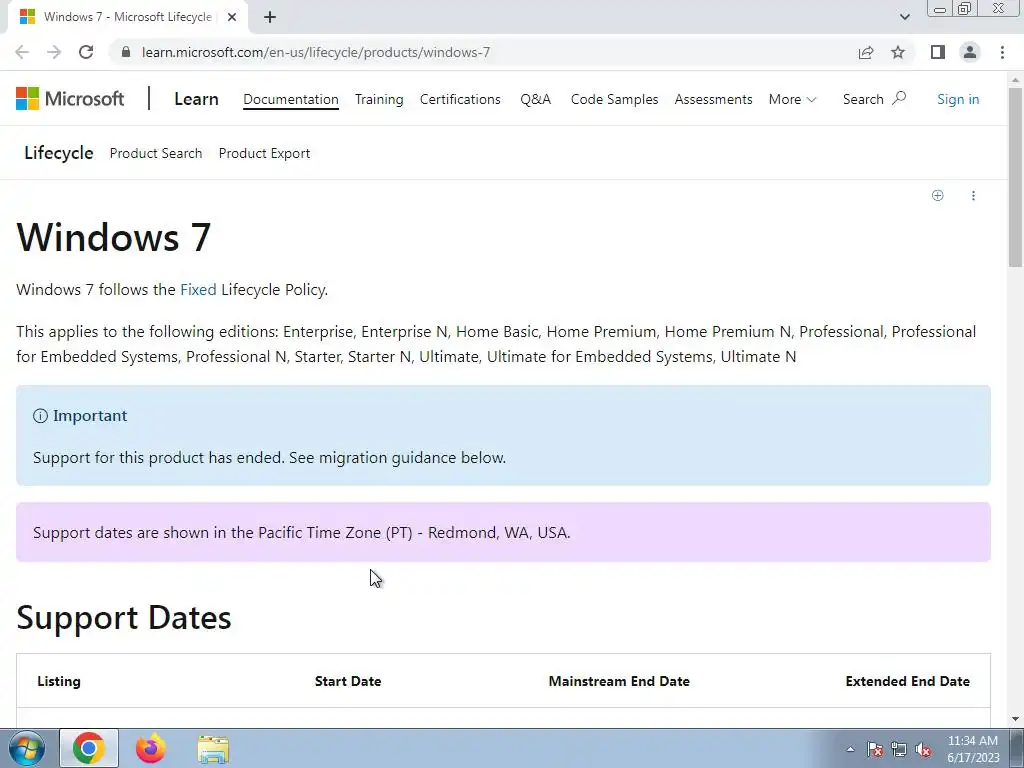Click the Support Dates heading
The height and width of the screenshot is (768, 1024).
click(x=123, y=617)
